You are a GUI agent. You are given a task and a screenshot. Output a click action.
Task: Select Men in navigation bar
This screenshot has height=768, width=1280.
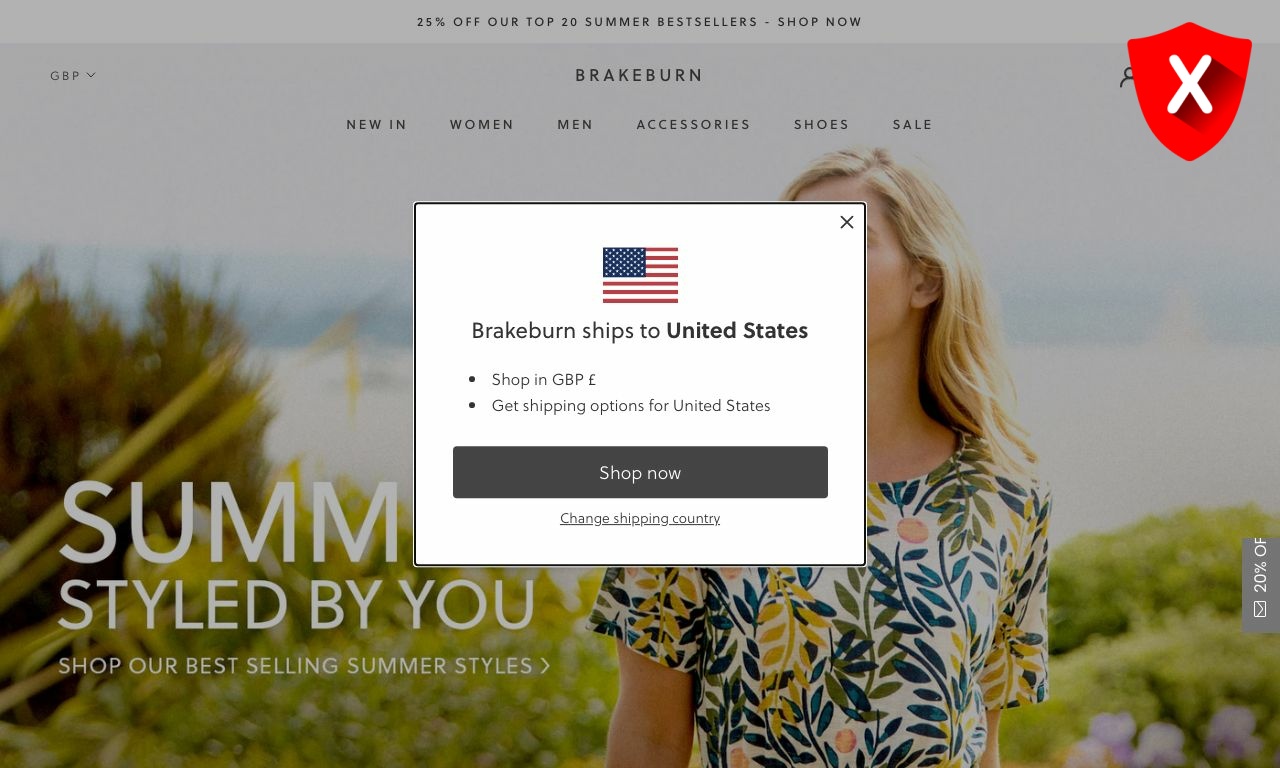[575, 125]
